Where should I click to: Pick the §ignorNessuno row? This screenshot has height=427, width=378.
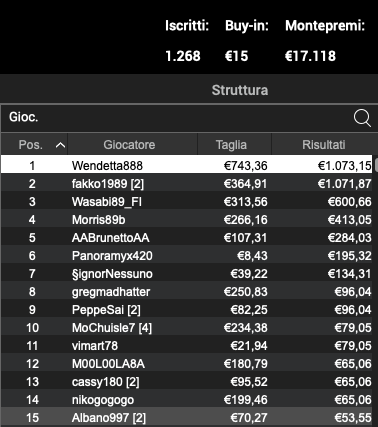click(187, 274)
